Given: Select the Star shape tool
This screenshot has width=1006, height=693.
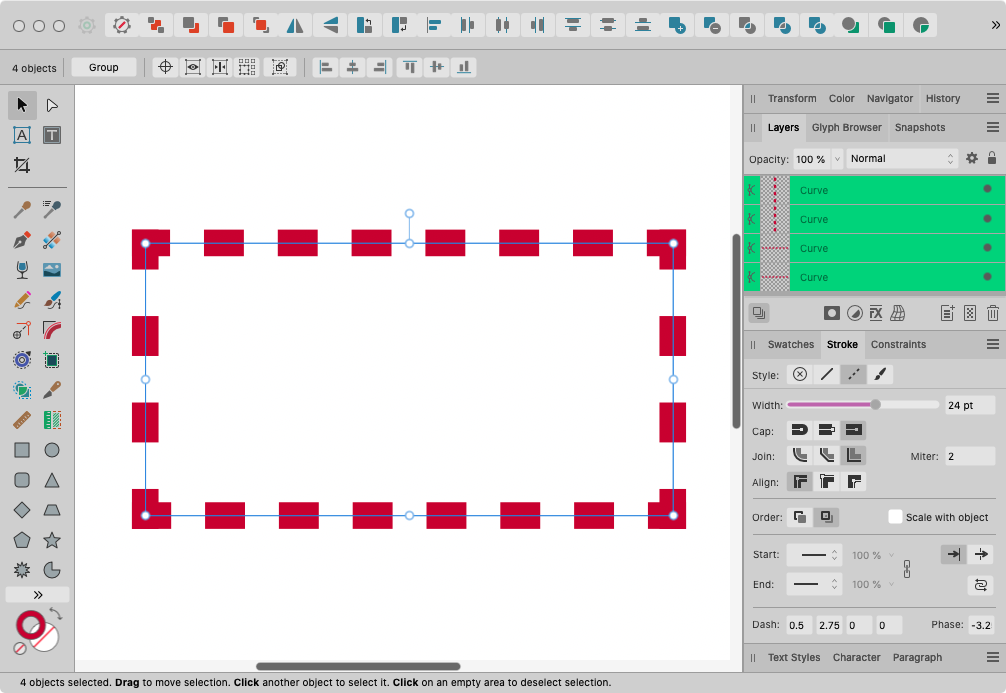Looking at the screenshot, I should coord(52,540).
